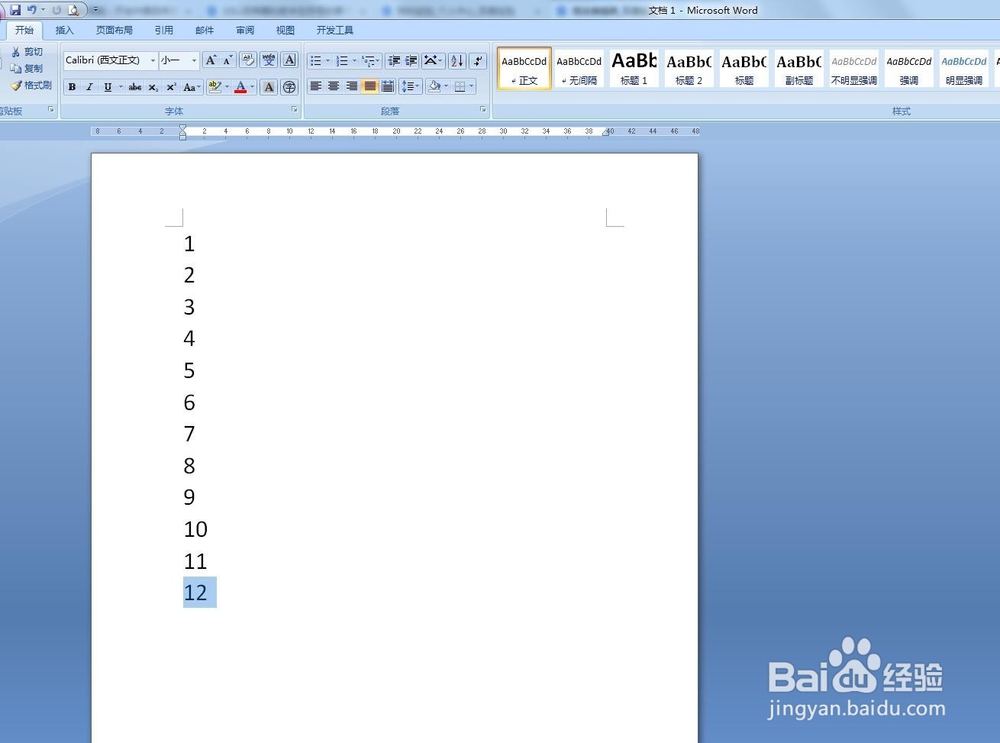Image resolution: width=1000 pixels, height=743 pixels.
Task: Cut selection with 剪切
Action: pos(27,52)
